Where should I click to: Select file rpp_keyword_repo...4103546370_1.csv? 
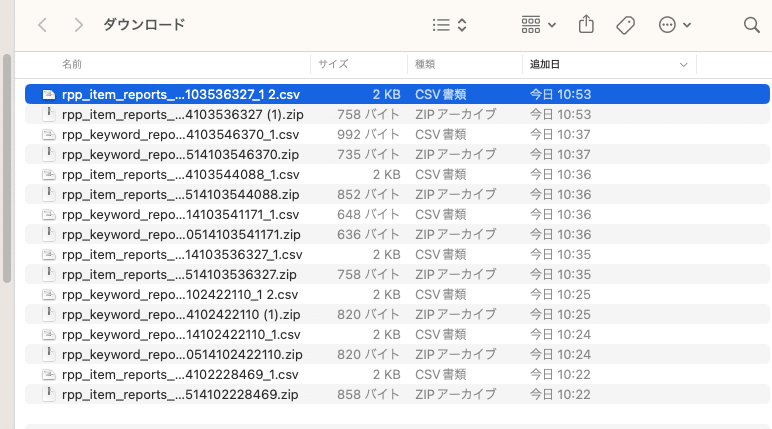coord(397,134)
